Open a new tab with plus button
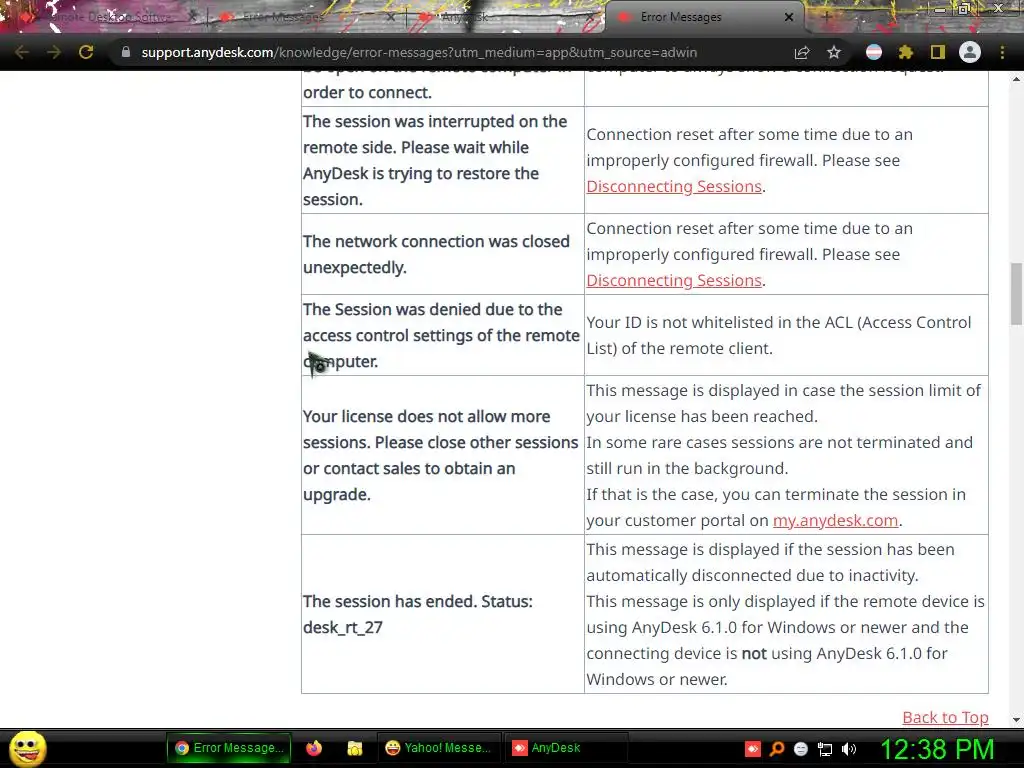This screenshot has height=768, width=1024. coord(827,17)
